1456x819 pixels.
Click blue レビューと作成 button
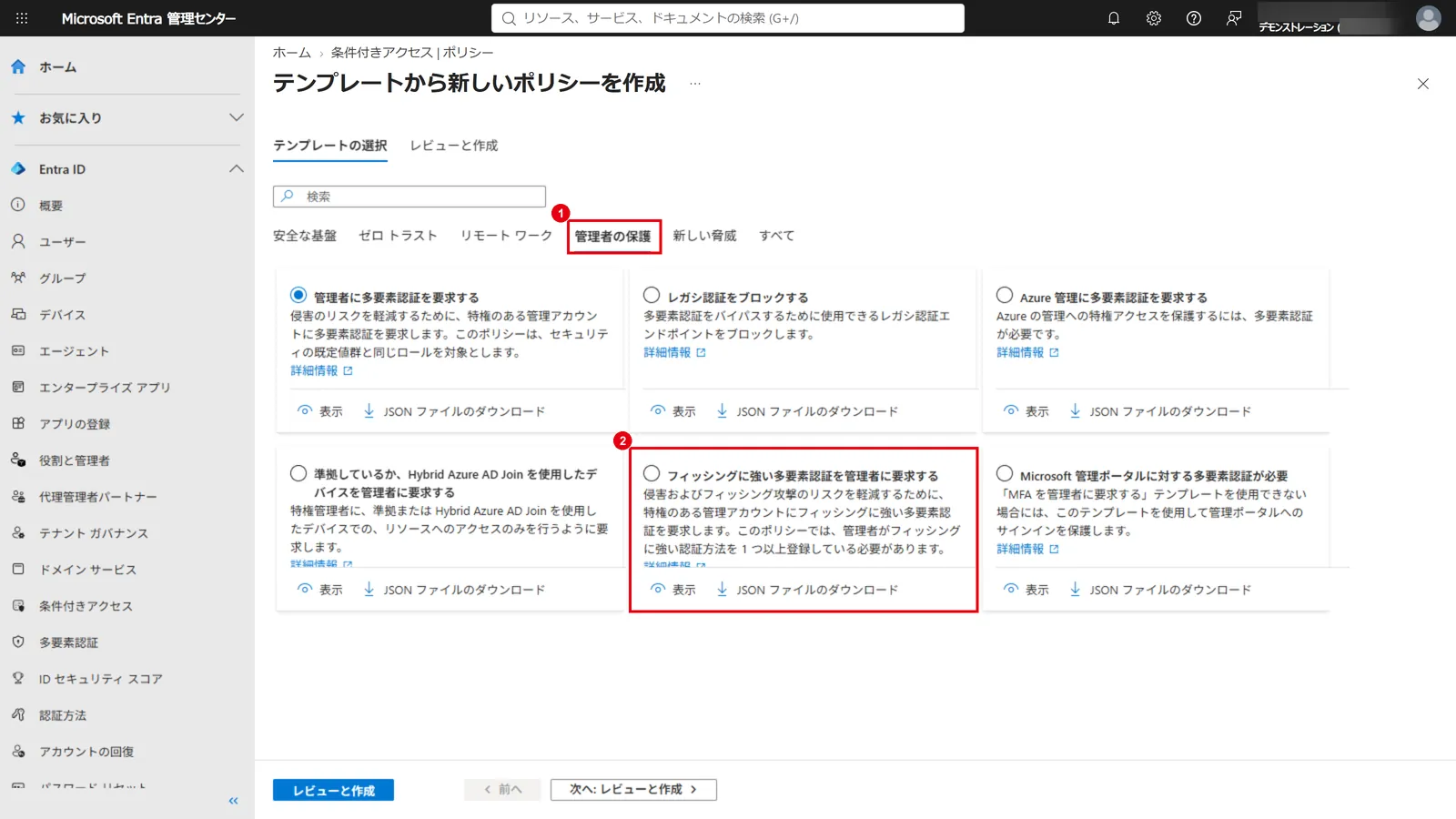point(333,790)
